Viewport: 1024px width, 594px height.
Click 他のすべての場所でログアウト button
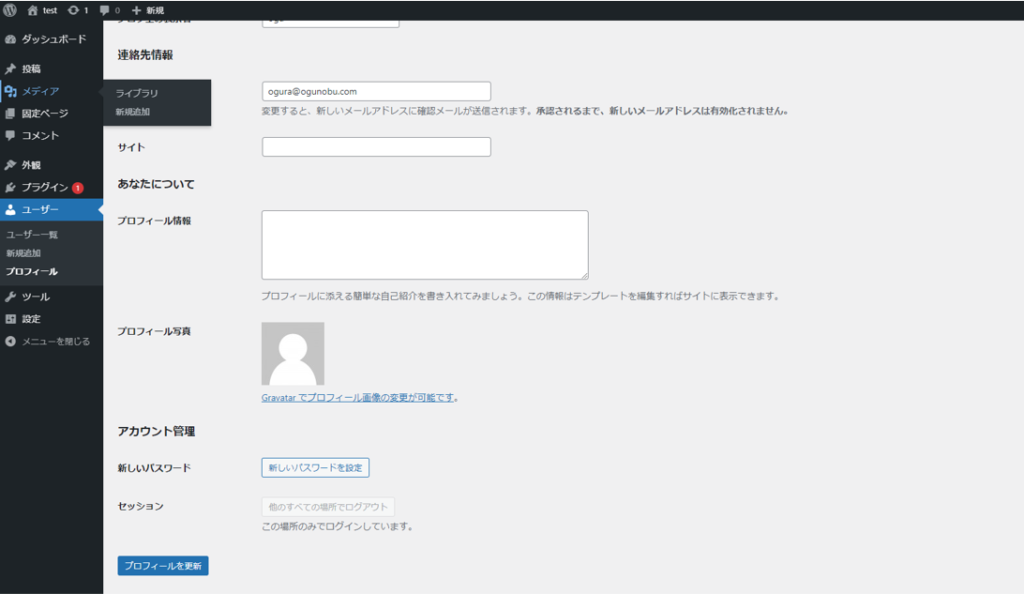pyautogui.click(x=328, y=507)
